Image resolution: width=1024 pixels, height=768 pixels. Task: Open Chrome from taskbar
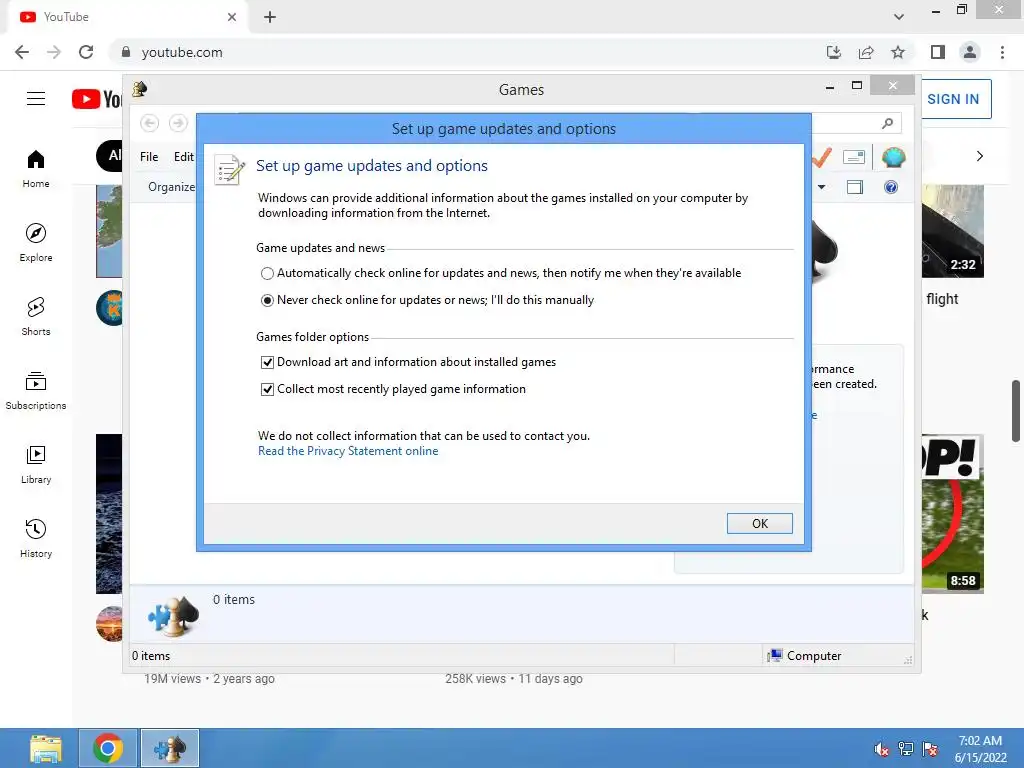tap(108, 748)
